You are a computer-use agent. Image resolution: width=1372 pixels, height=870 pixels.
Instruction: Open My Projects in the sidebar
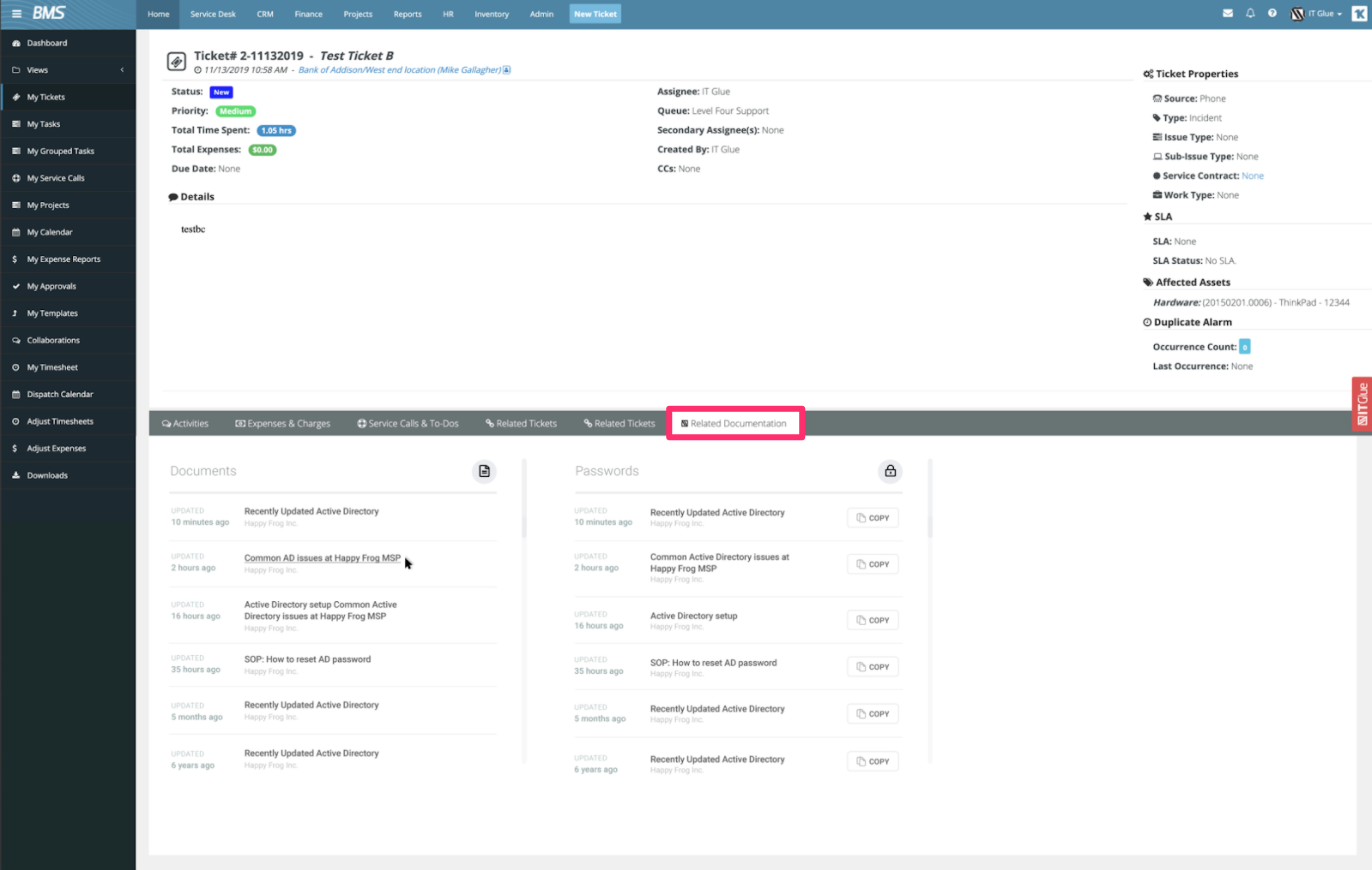tap(68, 205)
